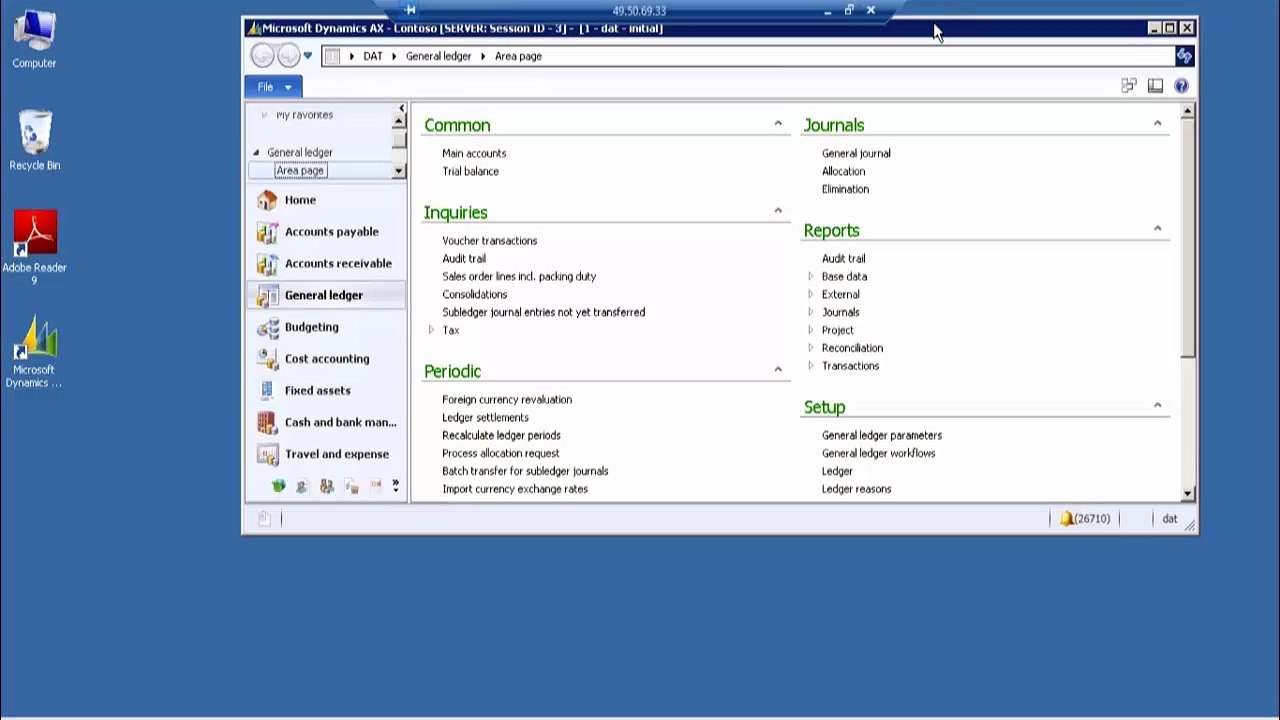
Task: Open the File menu
Action: (273, 87)
